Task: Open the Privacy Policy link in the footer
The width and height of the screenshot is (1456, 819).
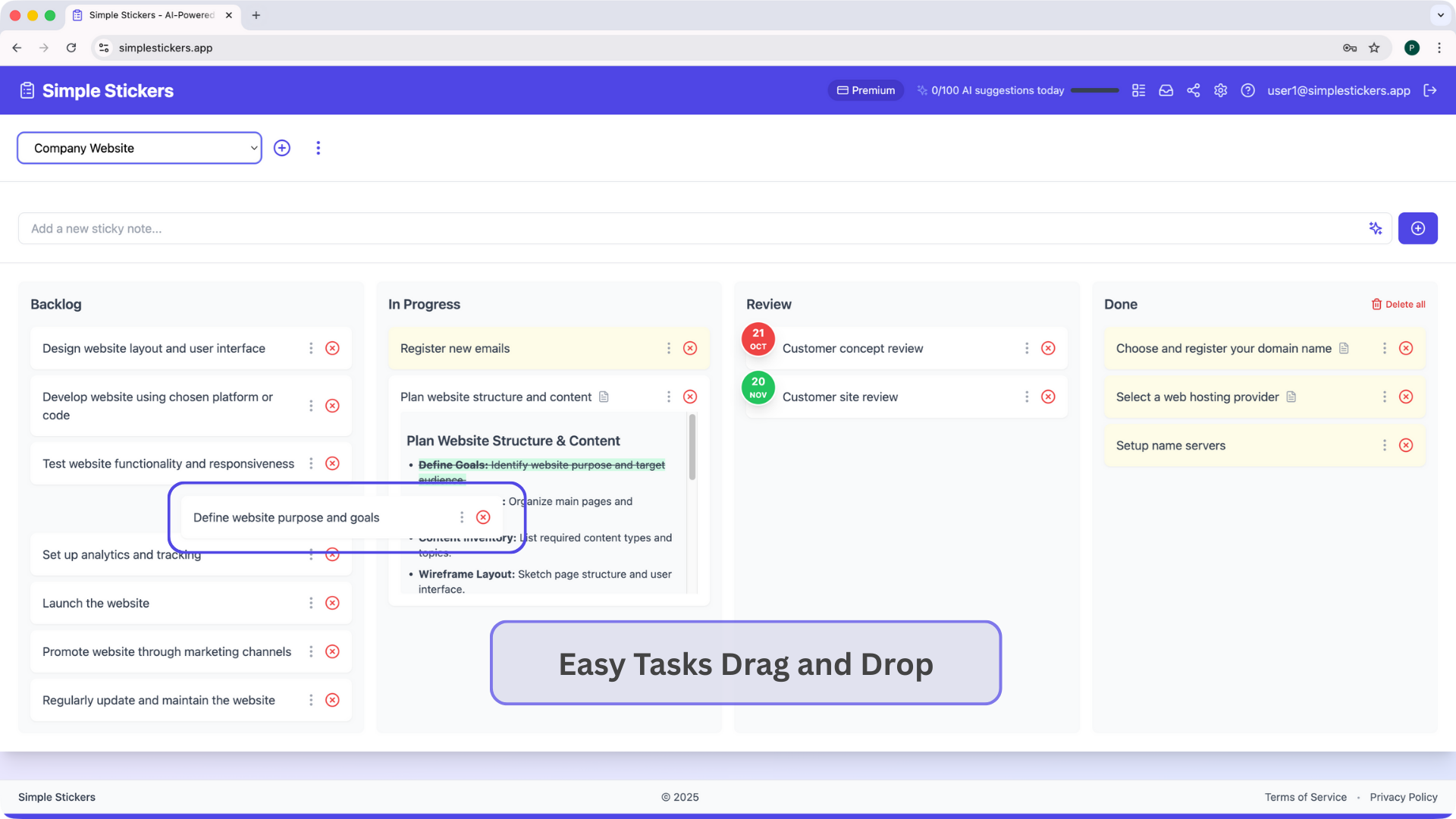Action: tap(1404, 797)
